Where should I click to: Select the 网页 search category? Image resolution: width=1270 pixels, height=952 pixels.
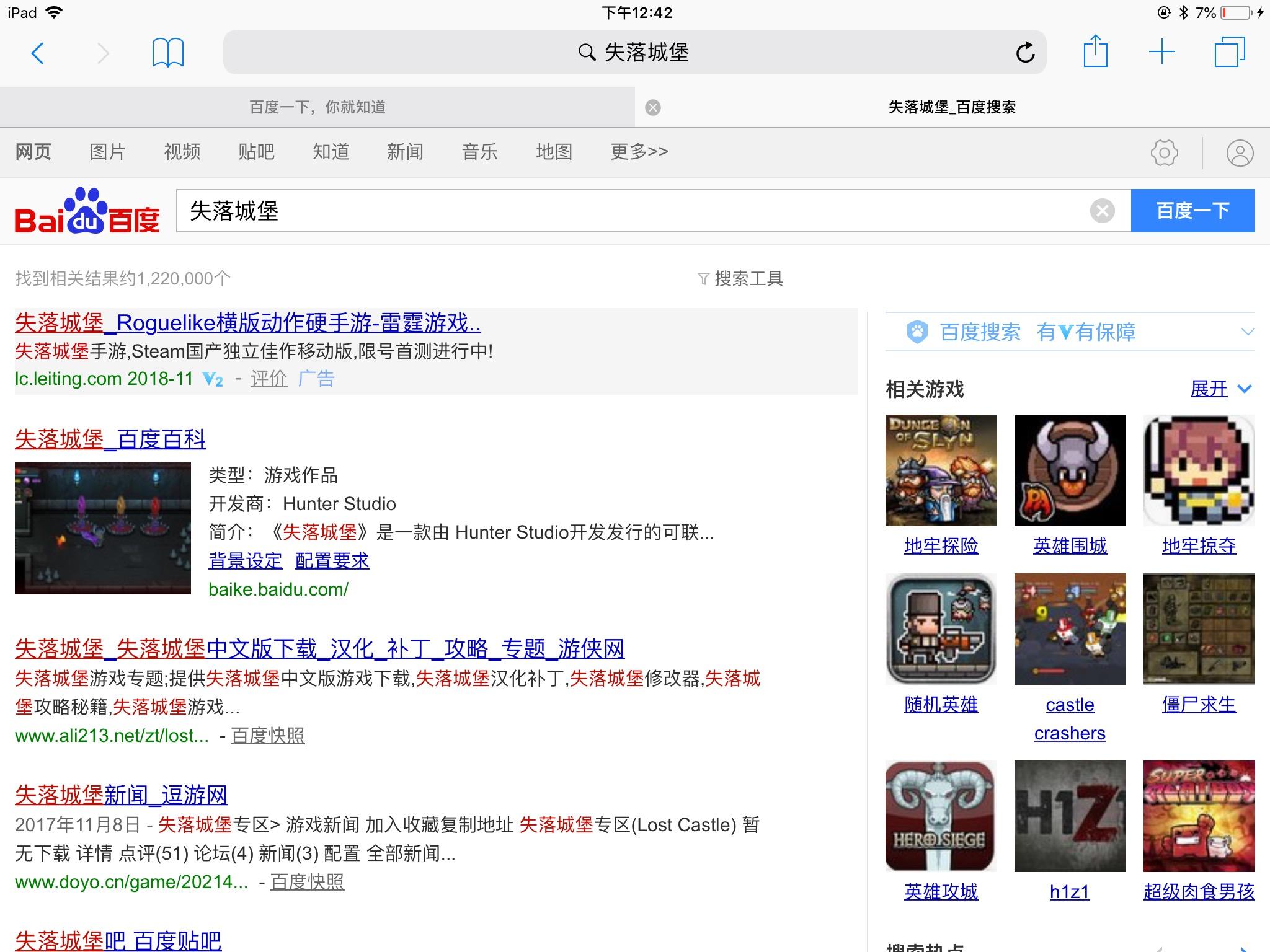pyautogui.click(x=33, y=152)
